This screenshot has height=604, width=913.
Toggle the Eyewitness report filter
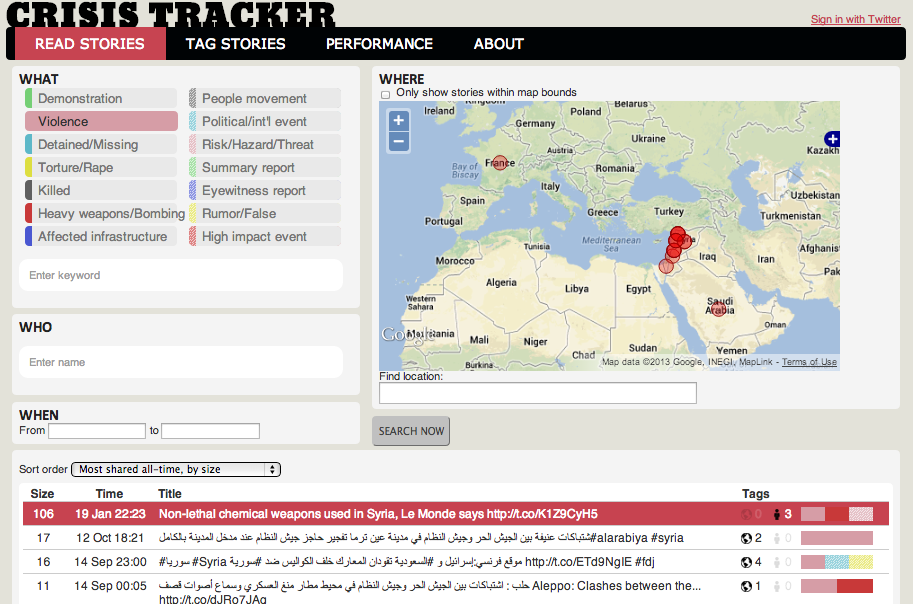click(x=264, y=190)
